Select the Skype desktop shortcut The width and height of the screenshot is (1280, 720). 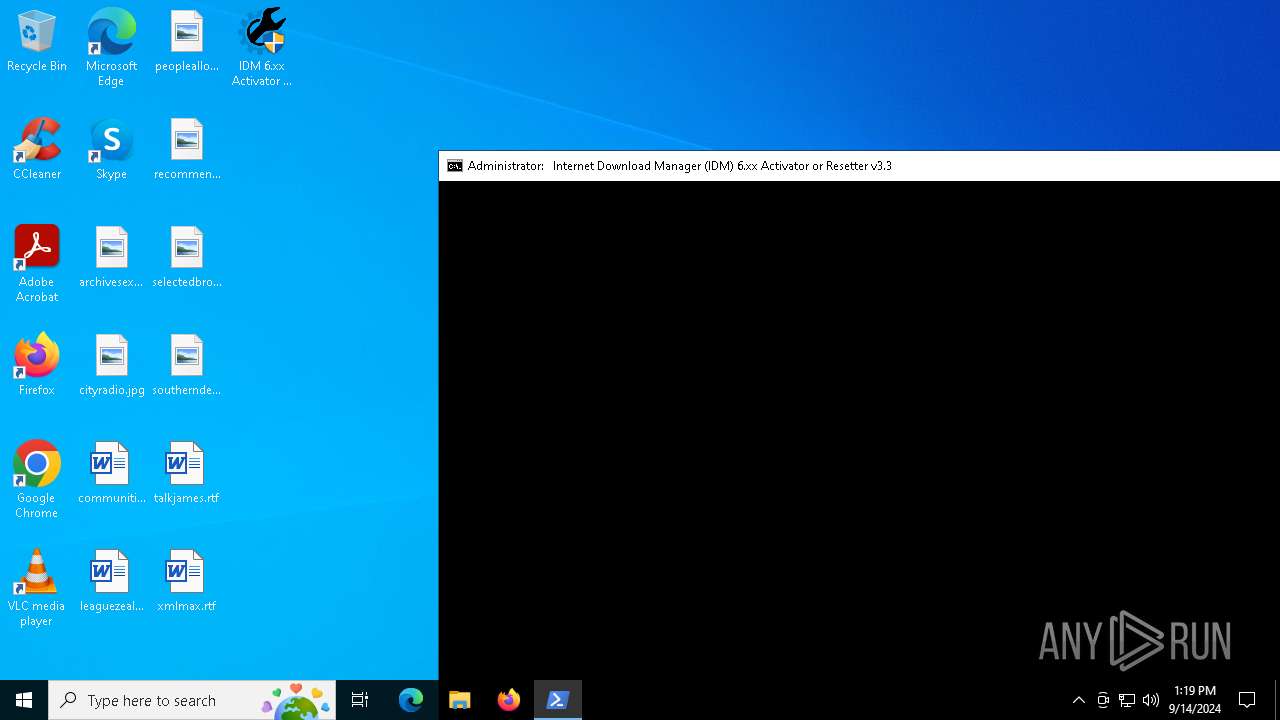click(x=111, y=150)
